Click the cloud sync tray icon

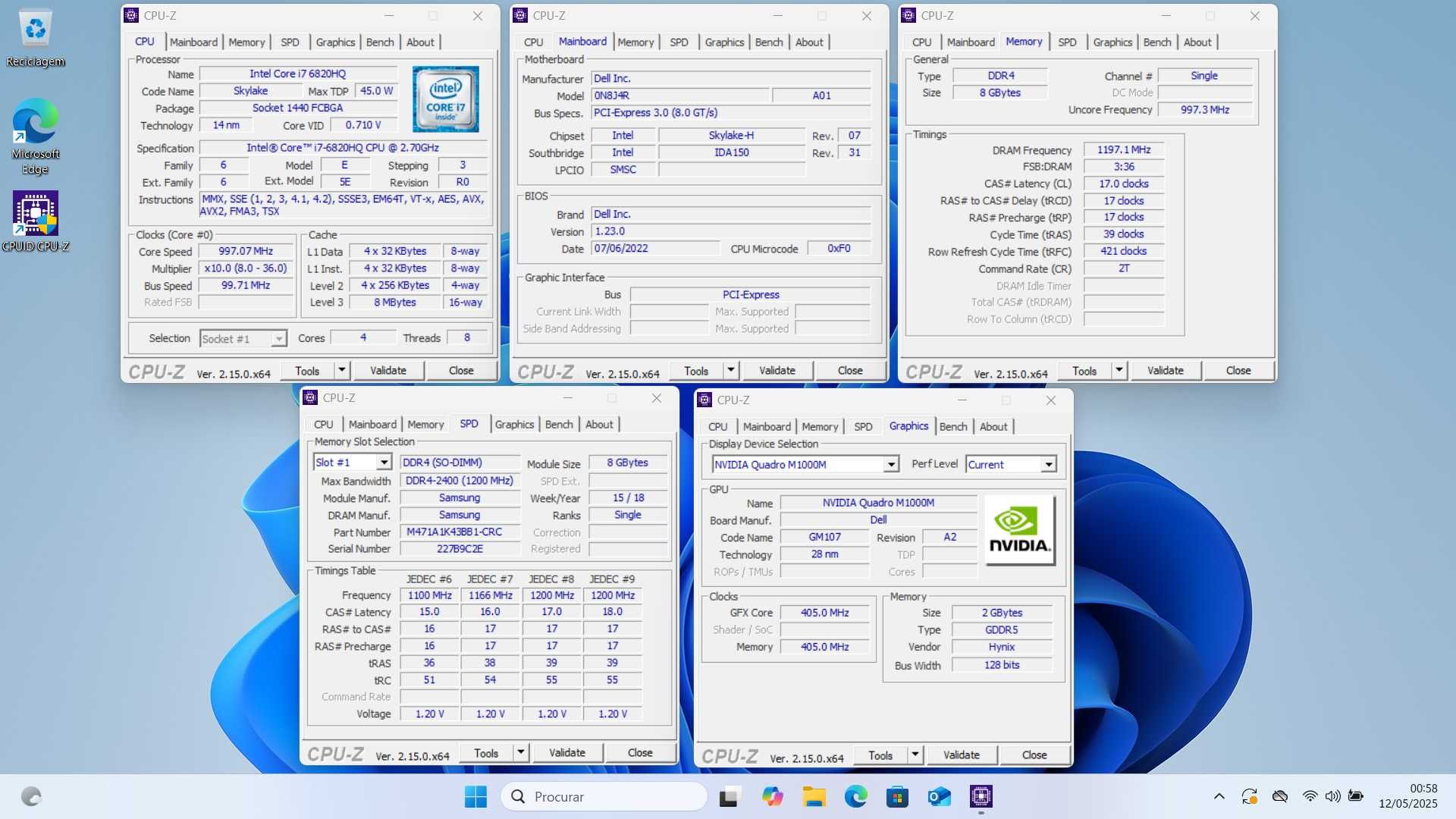(x=1280, y=796)
